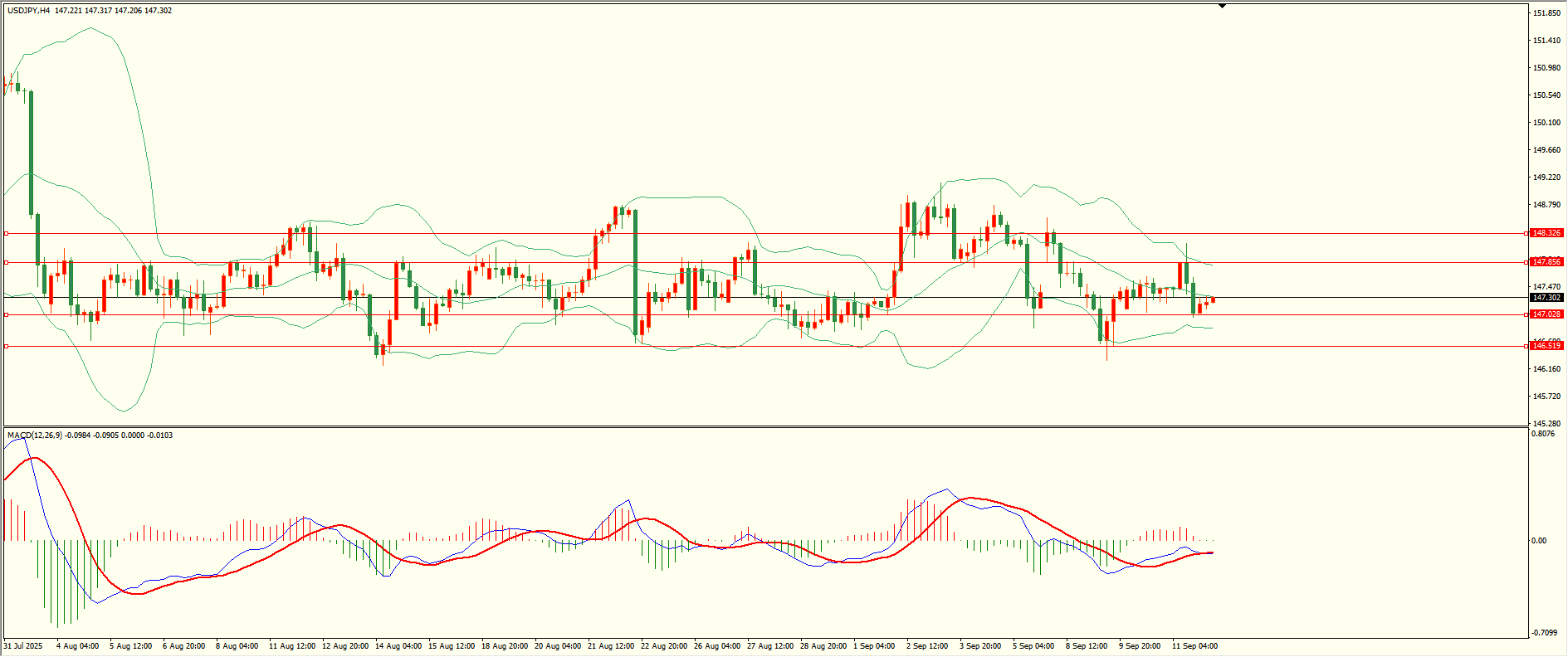Select the 148.326 red price label
This screenshot has height=657, width=1568.
[x=1546, y=233]
